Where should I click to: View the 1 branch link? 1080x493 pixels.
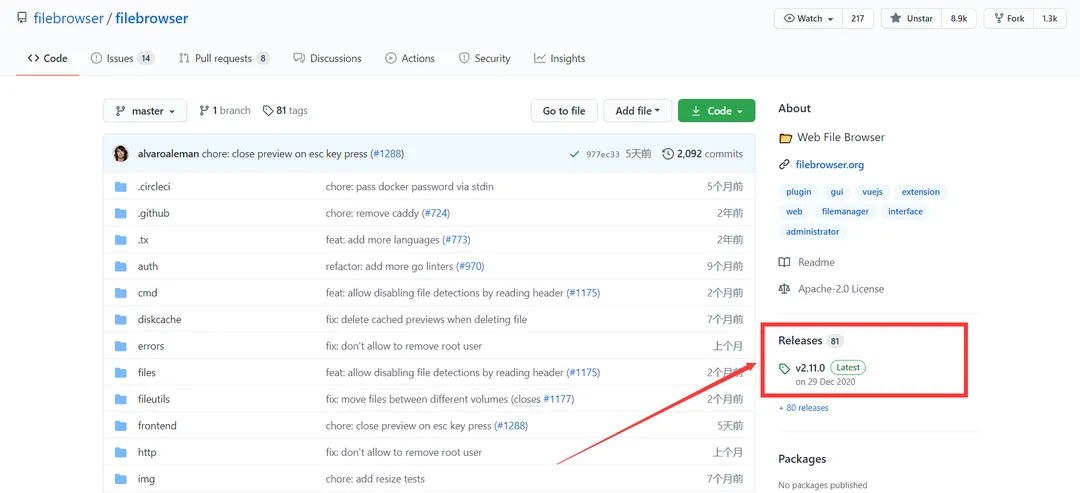[225, 110]
